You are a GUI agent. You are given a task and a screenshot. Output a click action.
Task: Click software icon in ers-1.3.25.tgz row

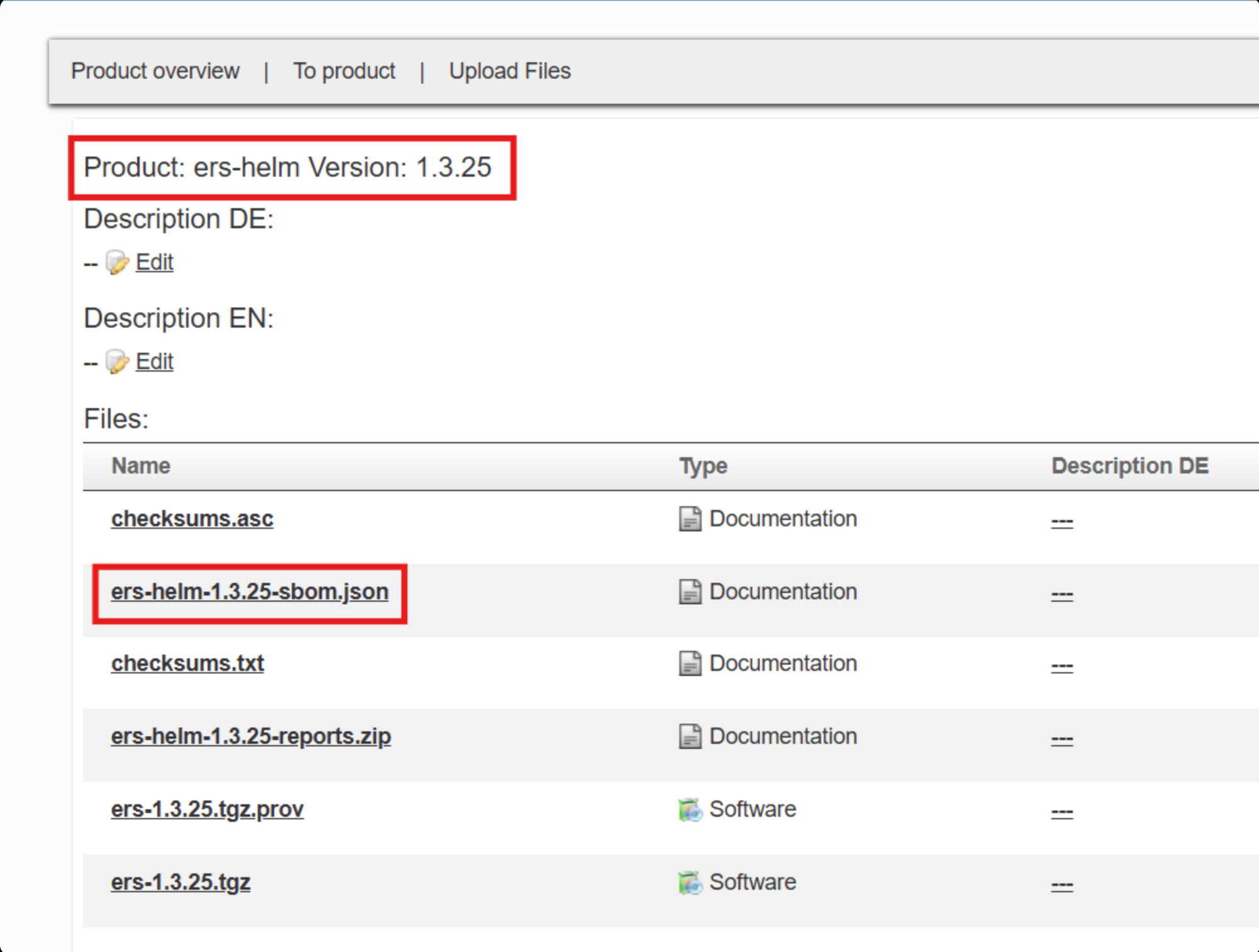[x=690, y=882]
